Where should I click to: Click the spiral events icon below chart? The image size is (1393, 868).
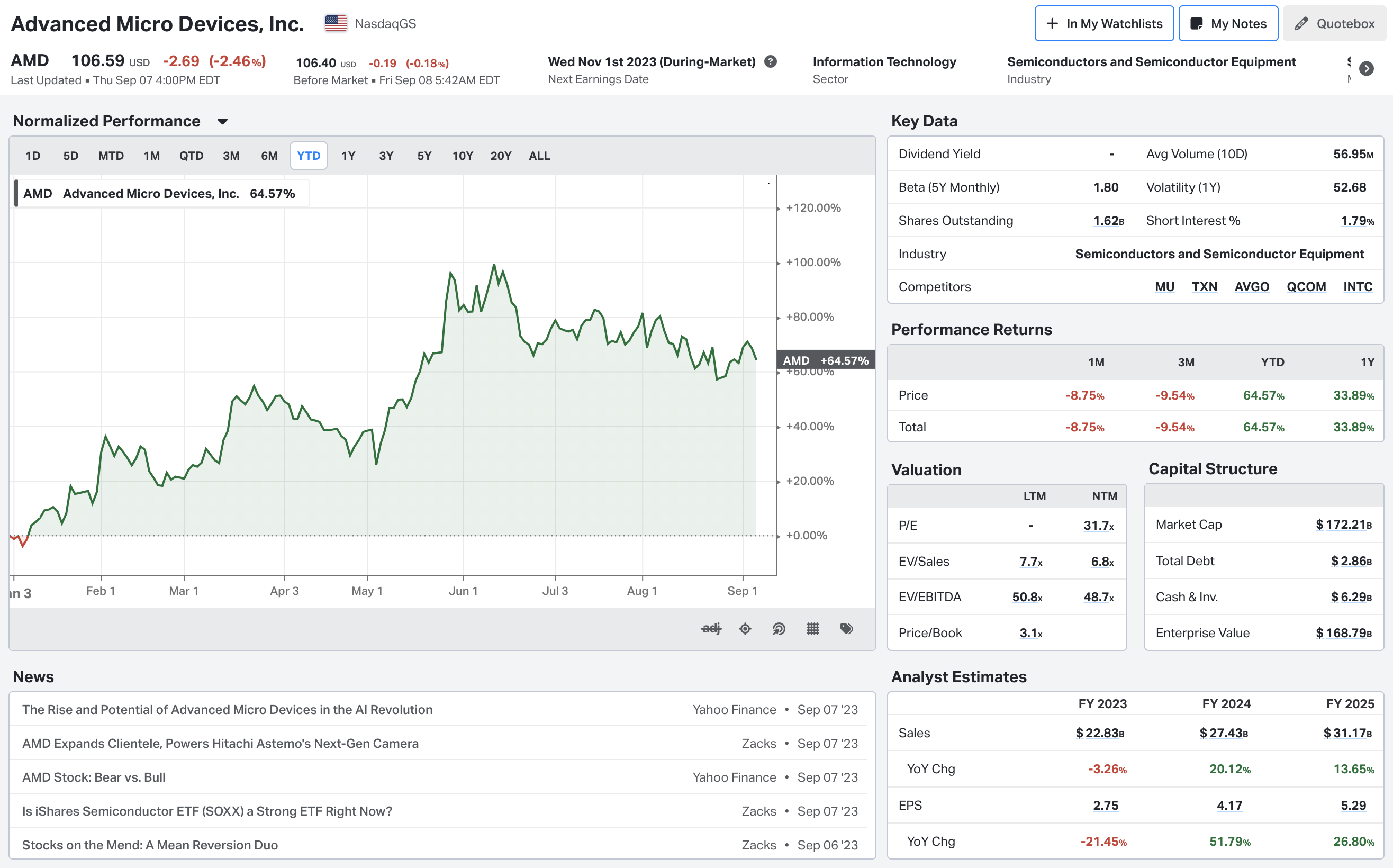pos(779,629)
